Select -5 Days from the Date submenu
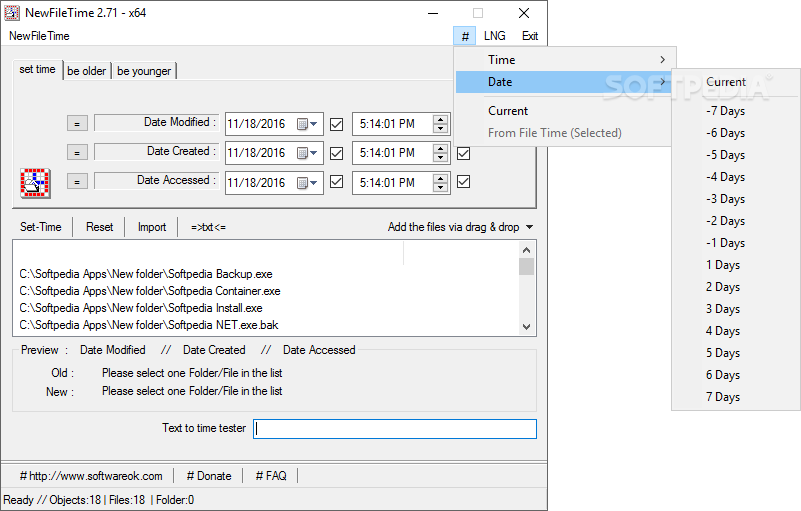Image resolution: width=801 pixels, height=511 pixels. pyautogui.click(x=736, y=155)
